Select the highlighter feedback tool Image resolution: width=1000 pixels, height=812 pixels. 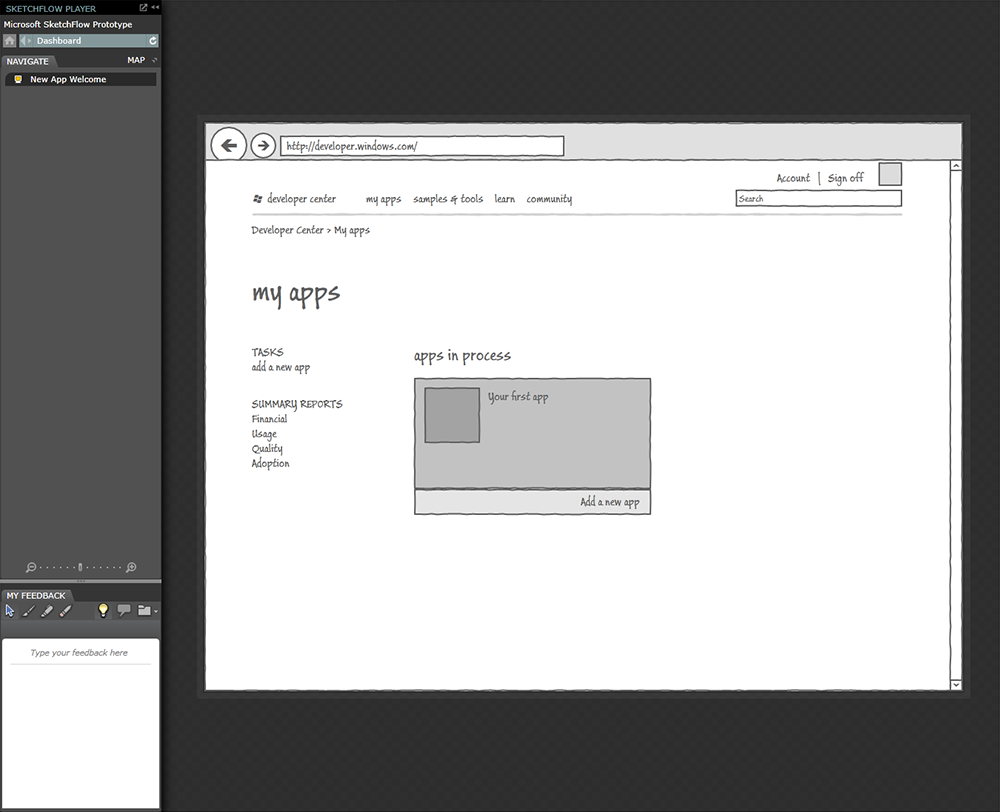pyautogui.click(x=47, y=611)
